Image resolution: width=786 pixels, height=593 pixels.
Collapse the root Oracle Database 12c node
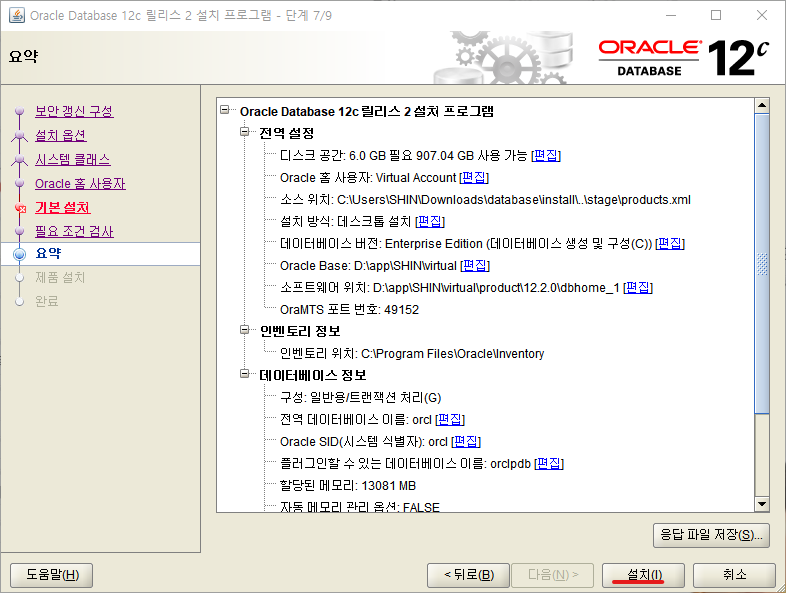225,109
